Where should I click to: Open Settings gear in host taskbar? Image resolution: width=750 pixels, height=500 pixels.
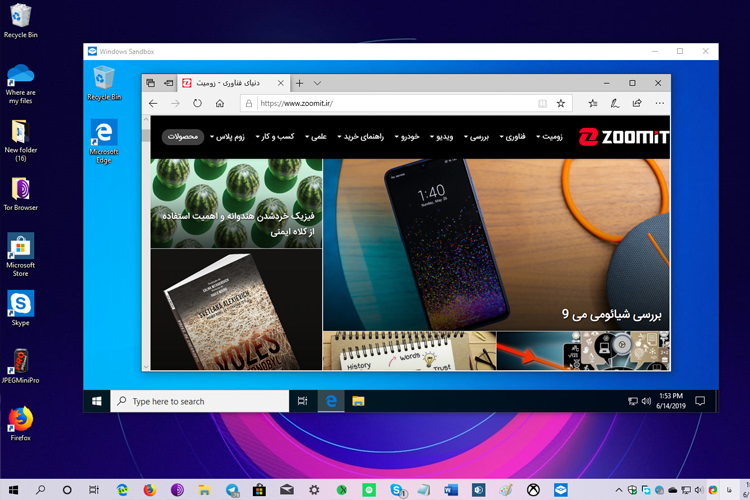pyautogui.click(x=314, y=489)
